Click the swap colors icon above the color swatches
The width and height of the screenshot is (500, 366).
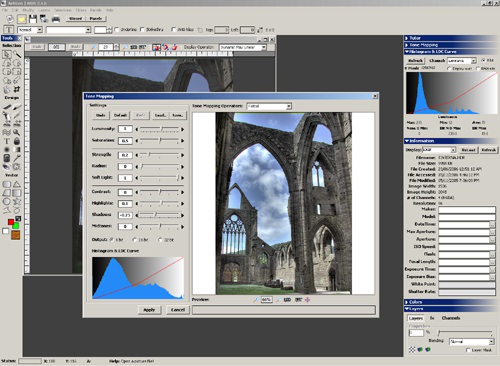point(18,219)
